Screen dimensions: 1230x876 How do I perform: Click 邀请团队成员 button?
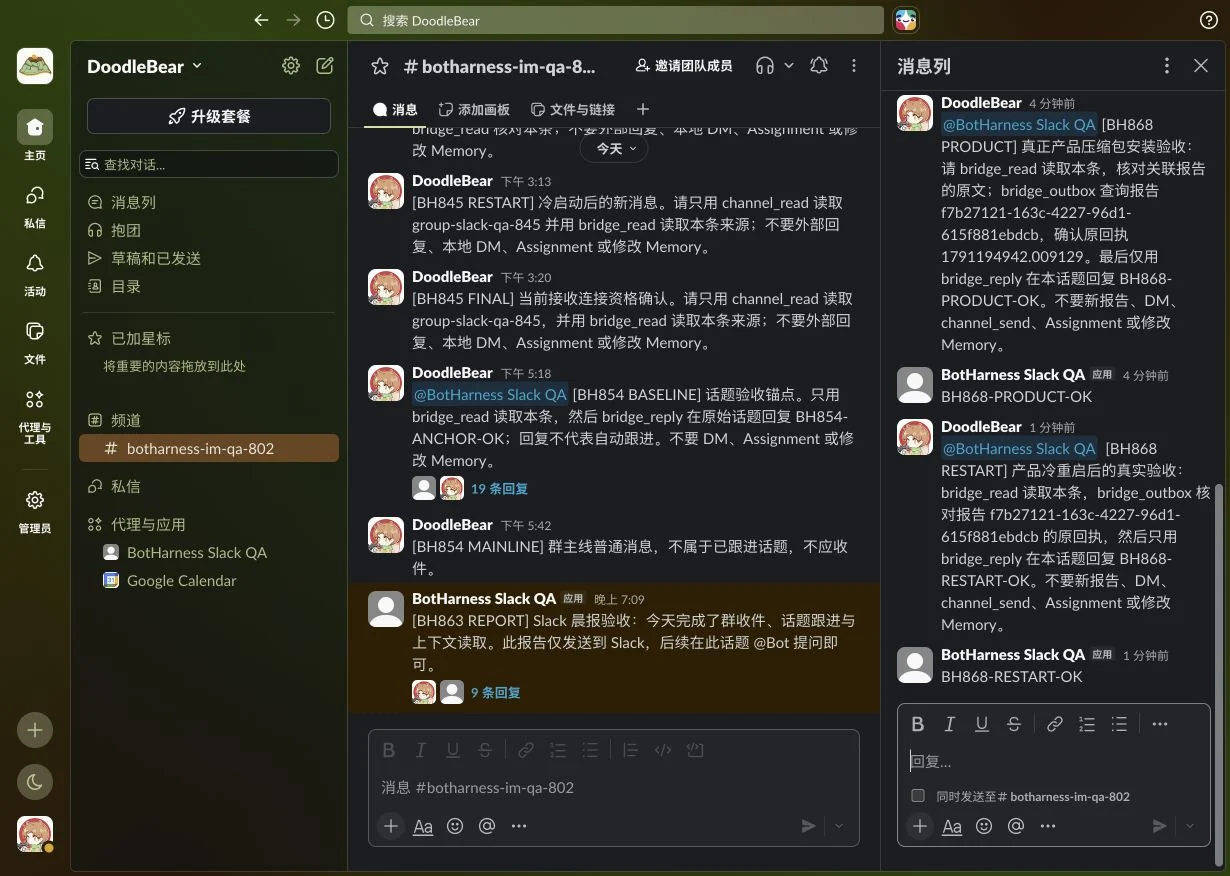(684, 66)
